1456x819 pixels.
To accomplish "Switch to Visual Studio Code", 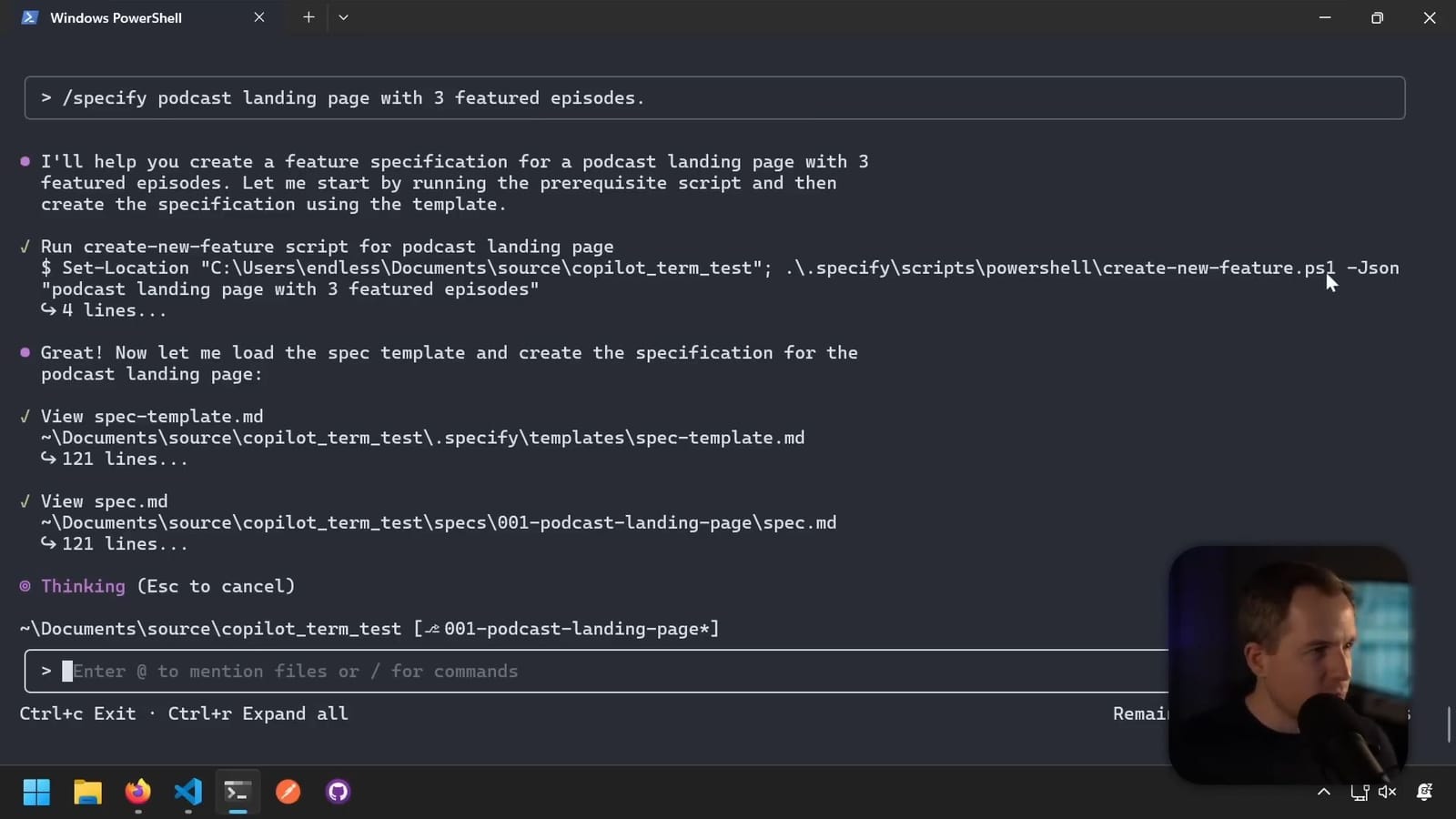I will (x=187, y=792).
